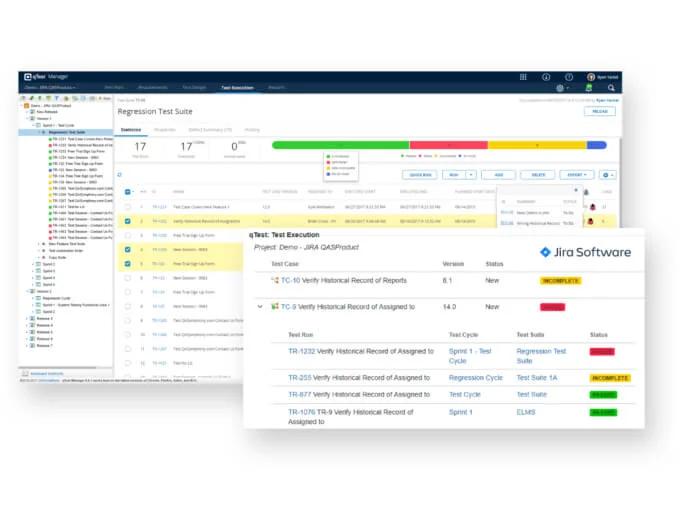The height and width of the screenshot is (528, 680).
Task: Click the TC-9 test case icon
Action: point(274,306)
